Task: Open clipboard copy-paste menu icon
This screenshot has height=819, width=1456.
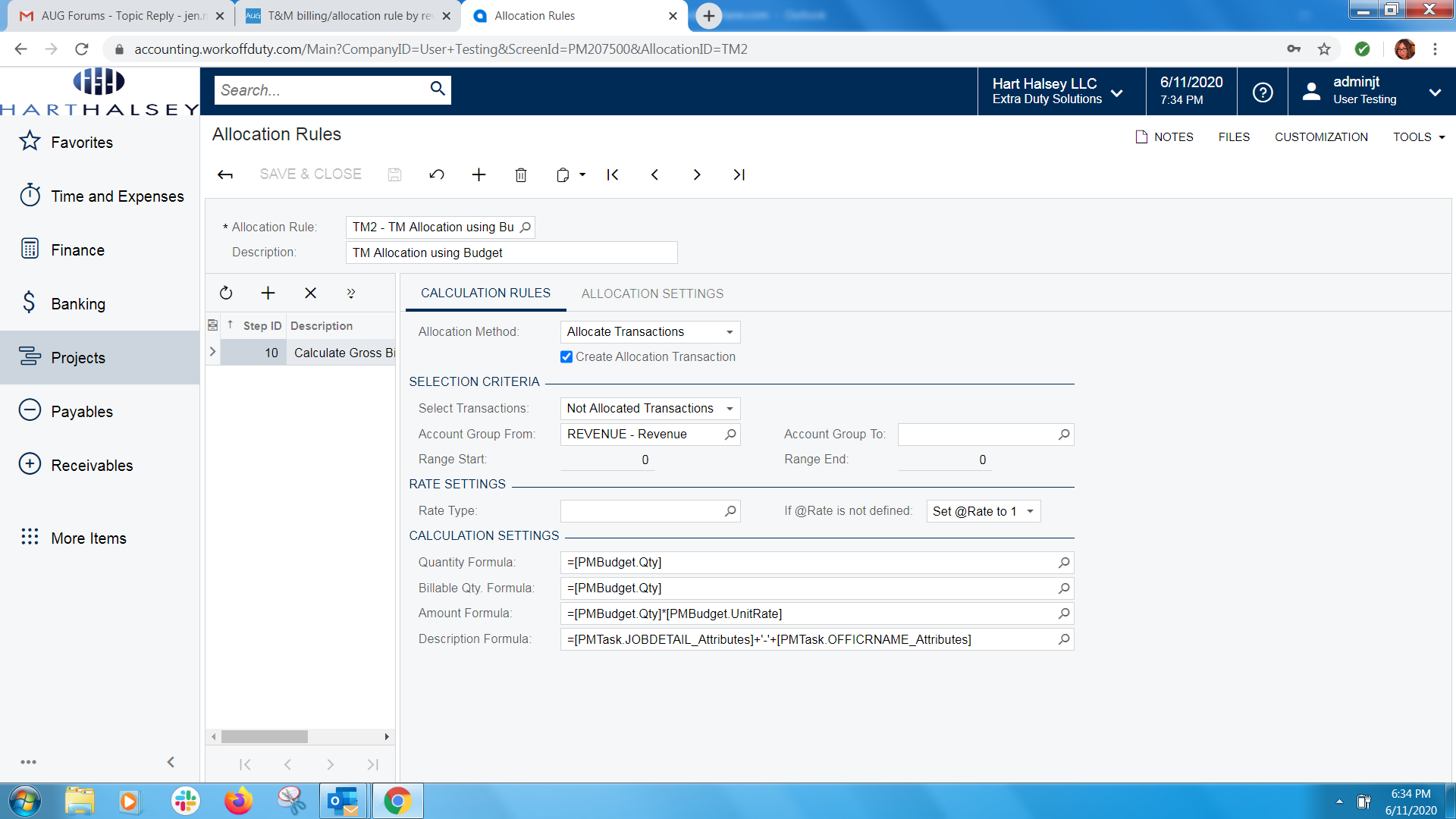Action: click(563, 175)
